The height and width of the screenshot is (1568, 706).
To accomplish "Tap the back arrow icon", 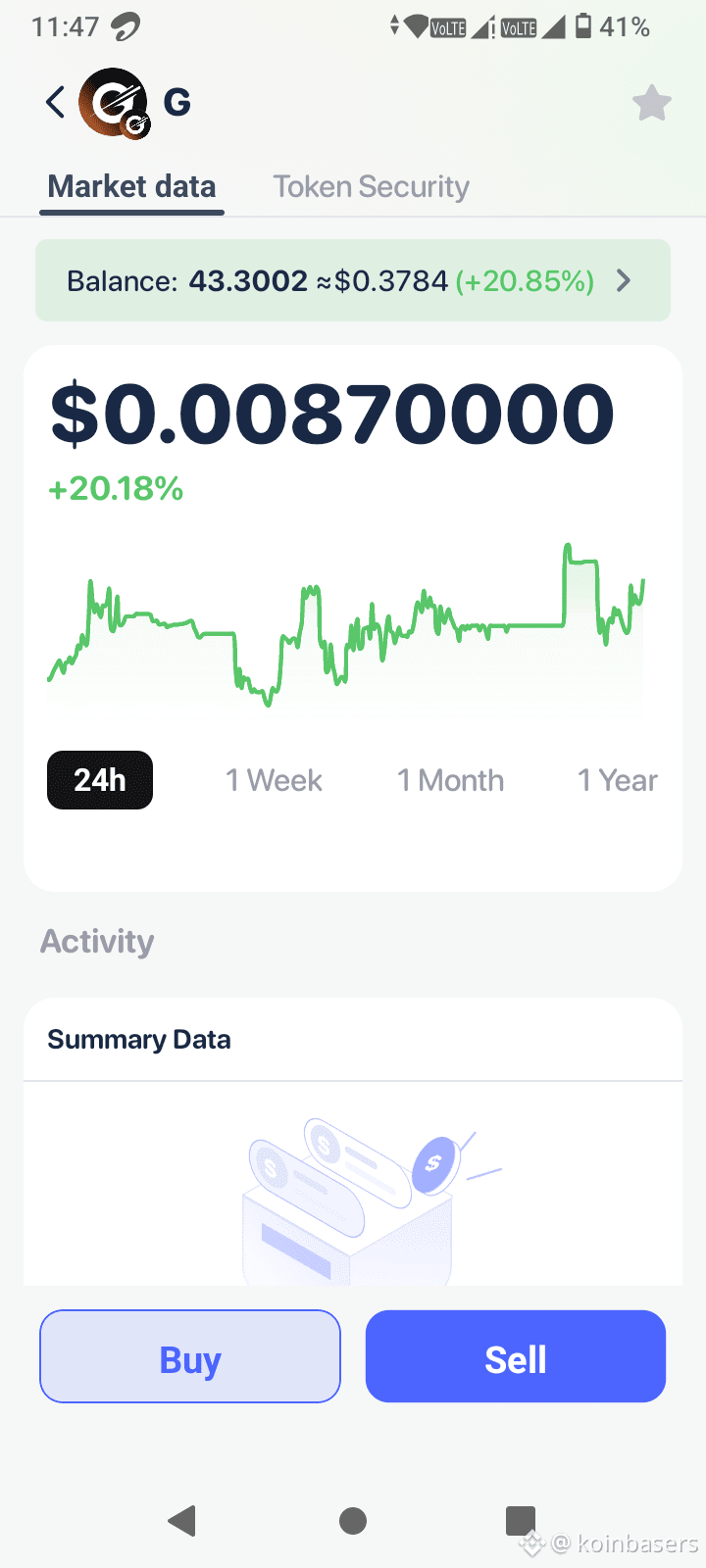I will tap(55, 102).
